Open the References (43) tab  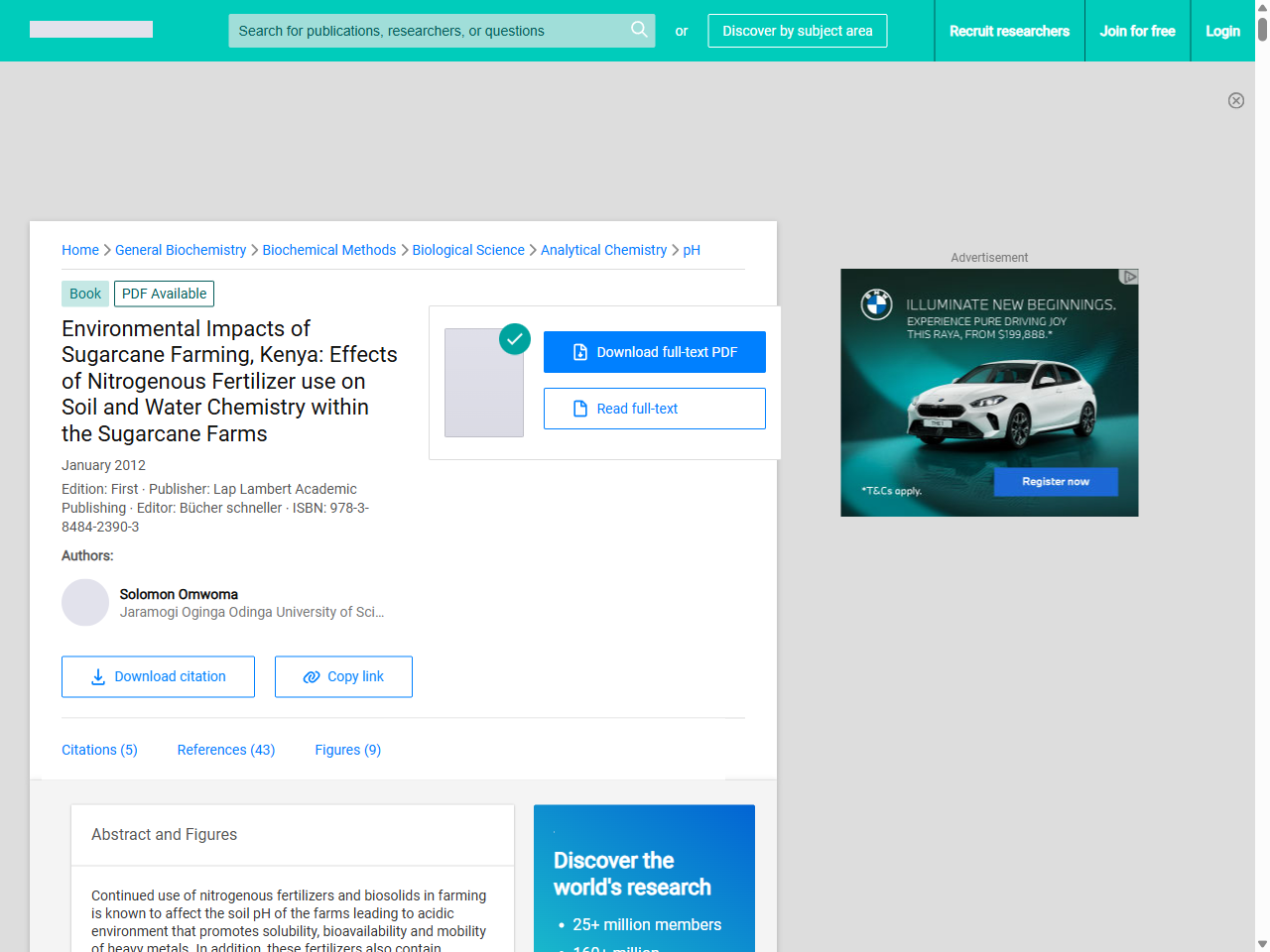coord(226,750)
